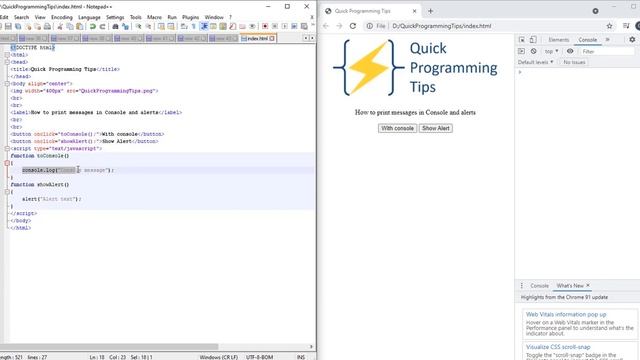
Task: Redo using the Redo arrow icon
Action: (x=102, y=26)
